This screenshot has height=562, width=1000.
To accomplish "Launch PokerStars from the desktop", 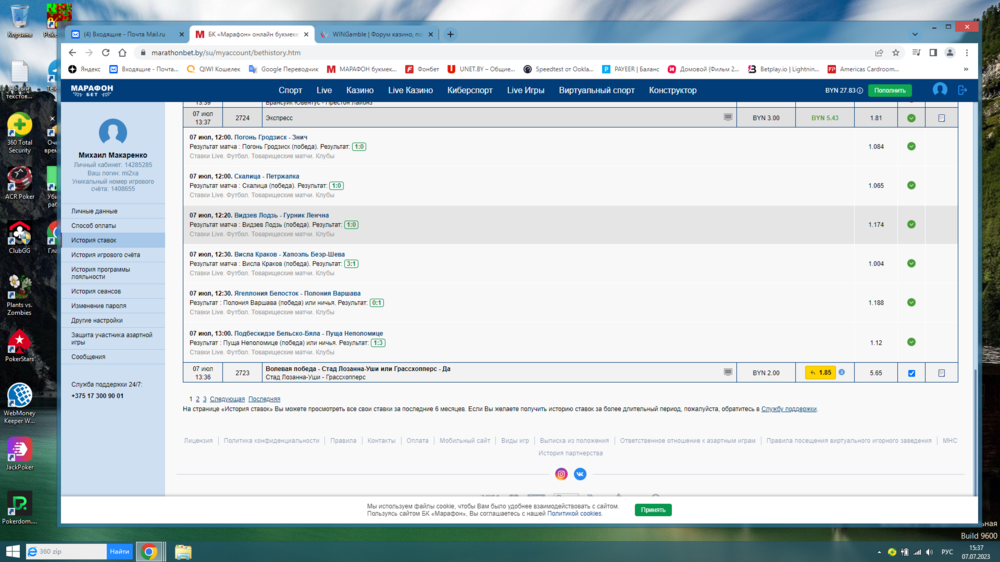I will pos(19,343).
